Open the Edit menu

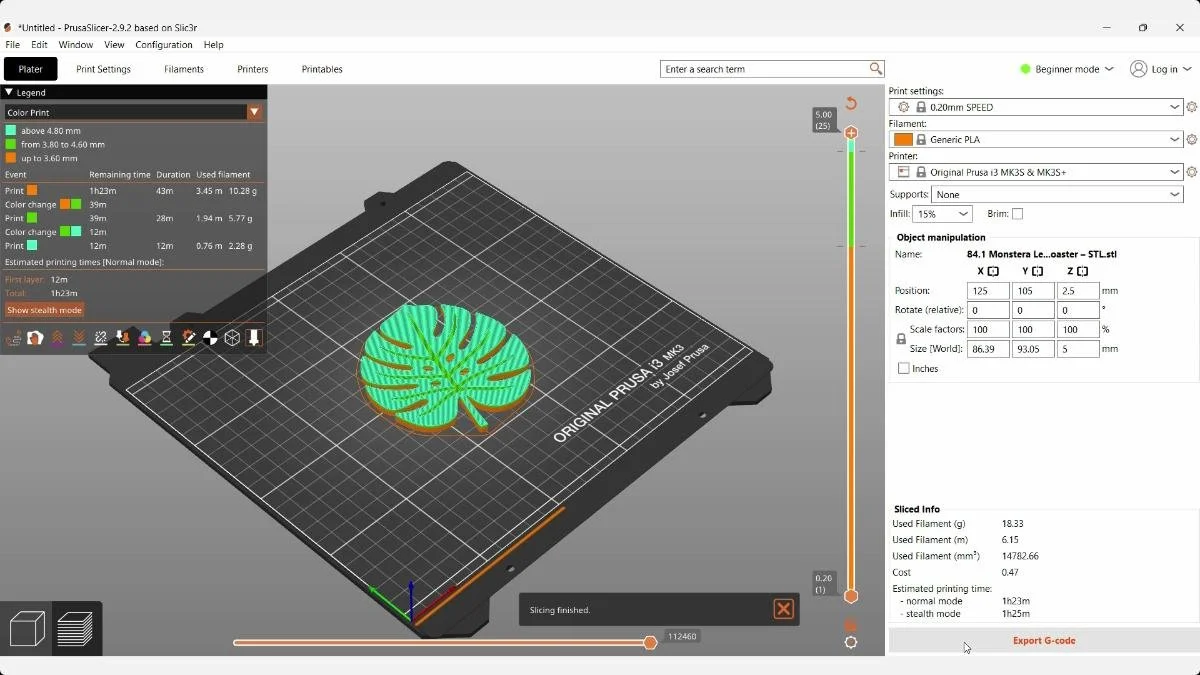[x=39, y=45]
